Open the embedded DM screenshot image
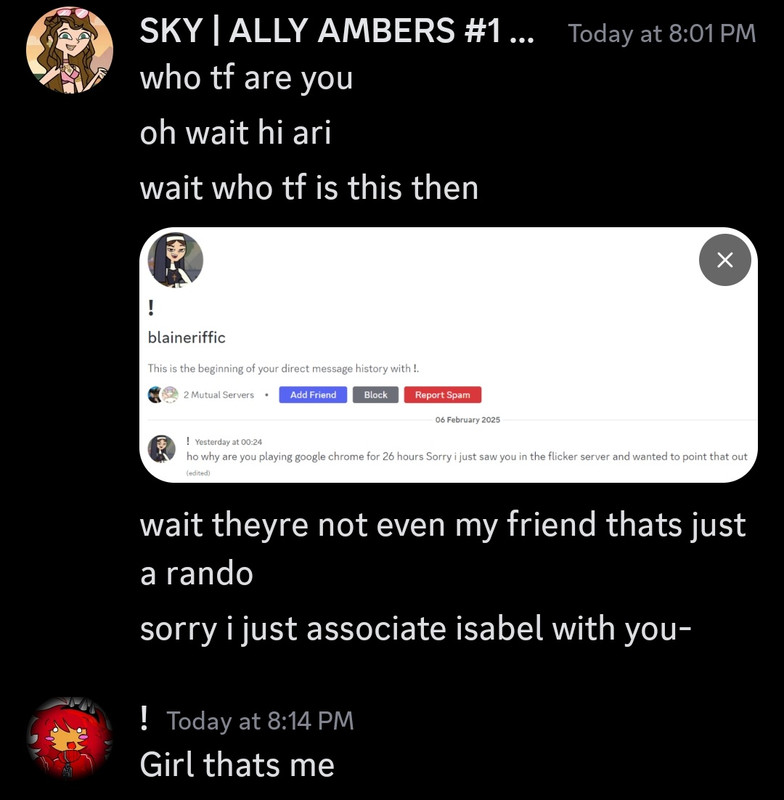The height and width of the screenshot is (800, 784). pos(448,355)
